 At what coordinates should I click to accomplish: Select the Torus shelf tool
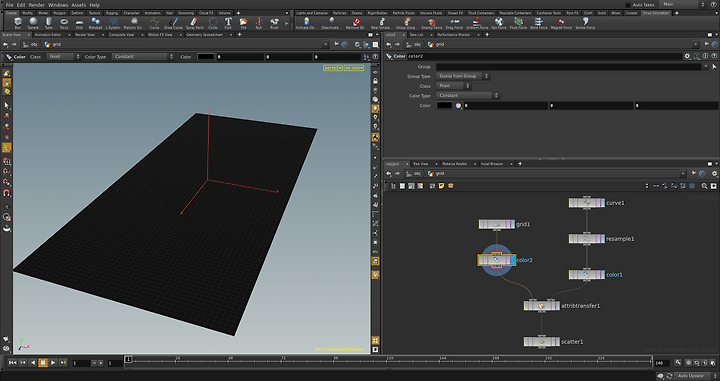pos(64,23)
